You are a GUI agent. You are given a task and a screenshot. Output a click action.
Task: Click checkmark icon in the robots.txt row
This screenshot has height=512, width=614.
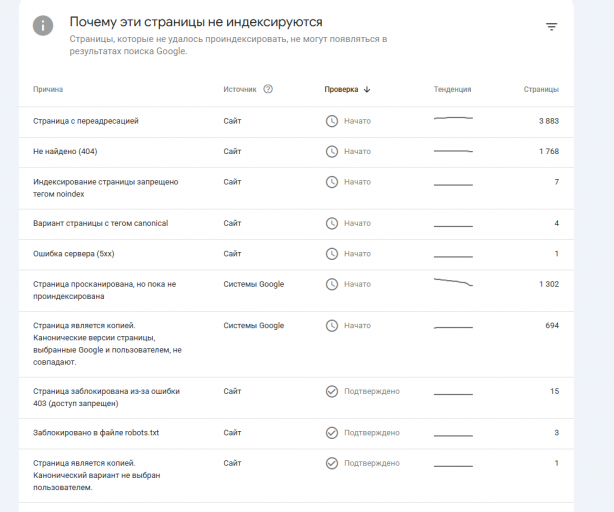332,433
